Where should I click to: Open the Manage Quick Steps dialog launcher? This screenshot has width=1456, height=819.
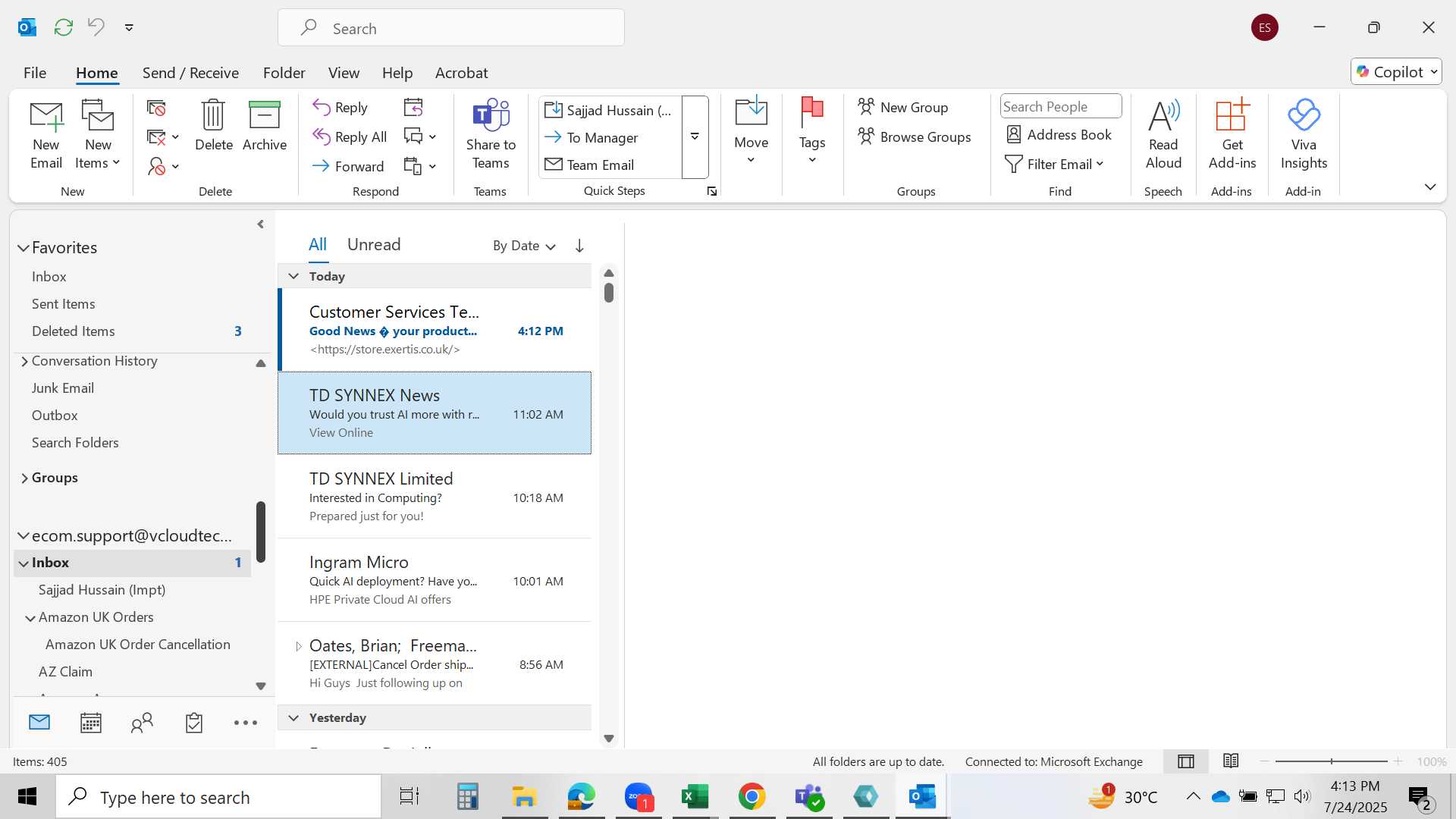[712, 191]
